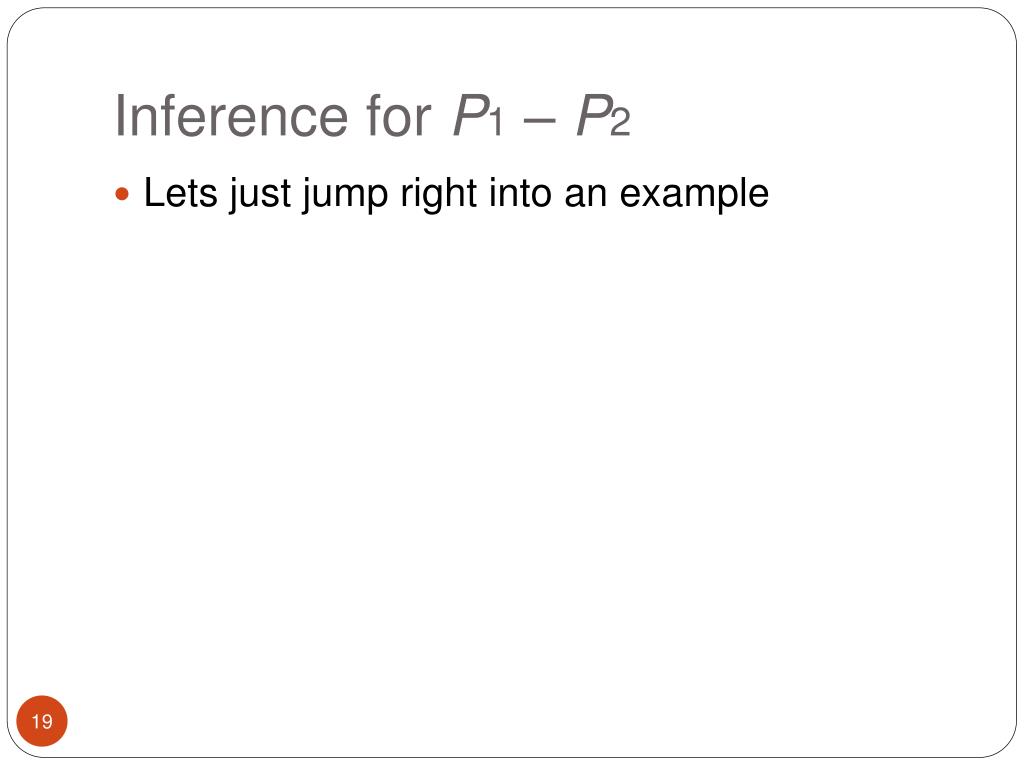Click the number 19 inside orange circle
This screenshot has width=1024, height=768.
click(x=42, y=722)
